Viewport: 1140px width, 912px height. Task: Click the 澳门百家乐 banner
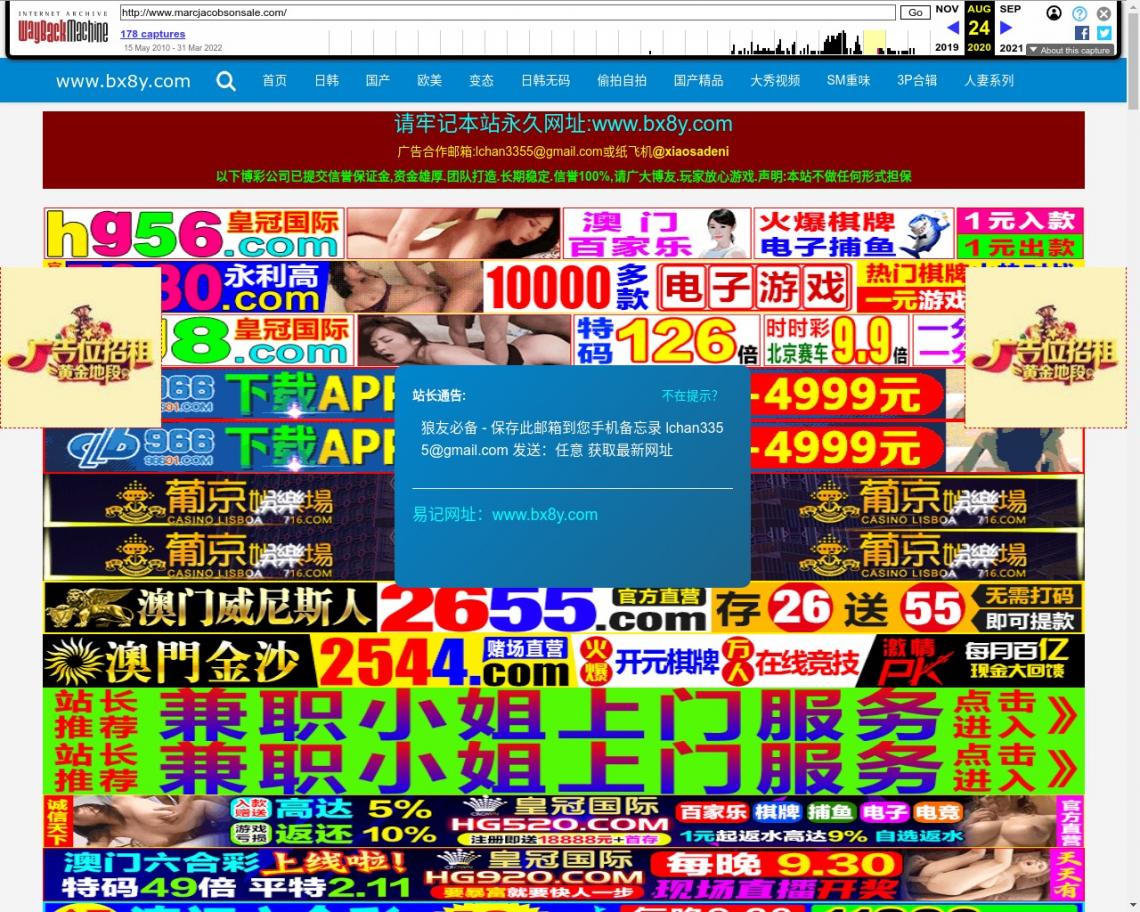(x=657, y=233)
